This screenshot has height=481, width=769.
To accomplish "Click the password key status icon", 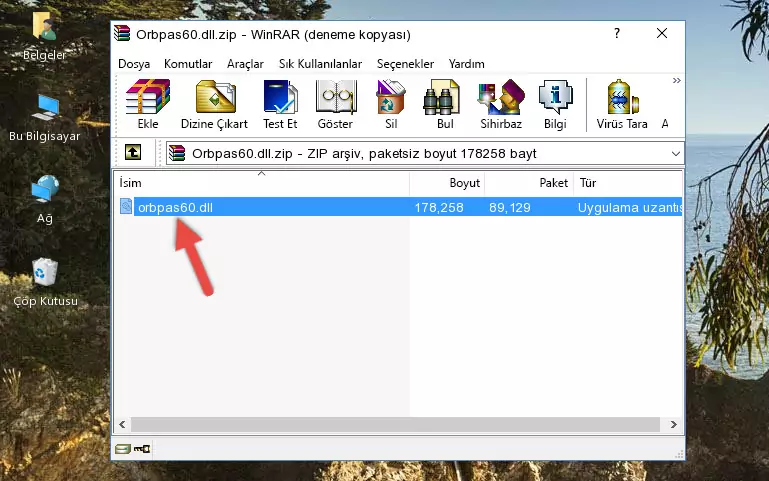I will click(x=142, y=449).
